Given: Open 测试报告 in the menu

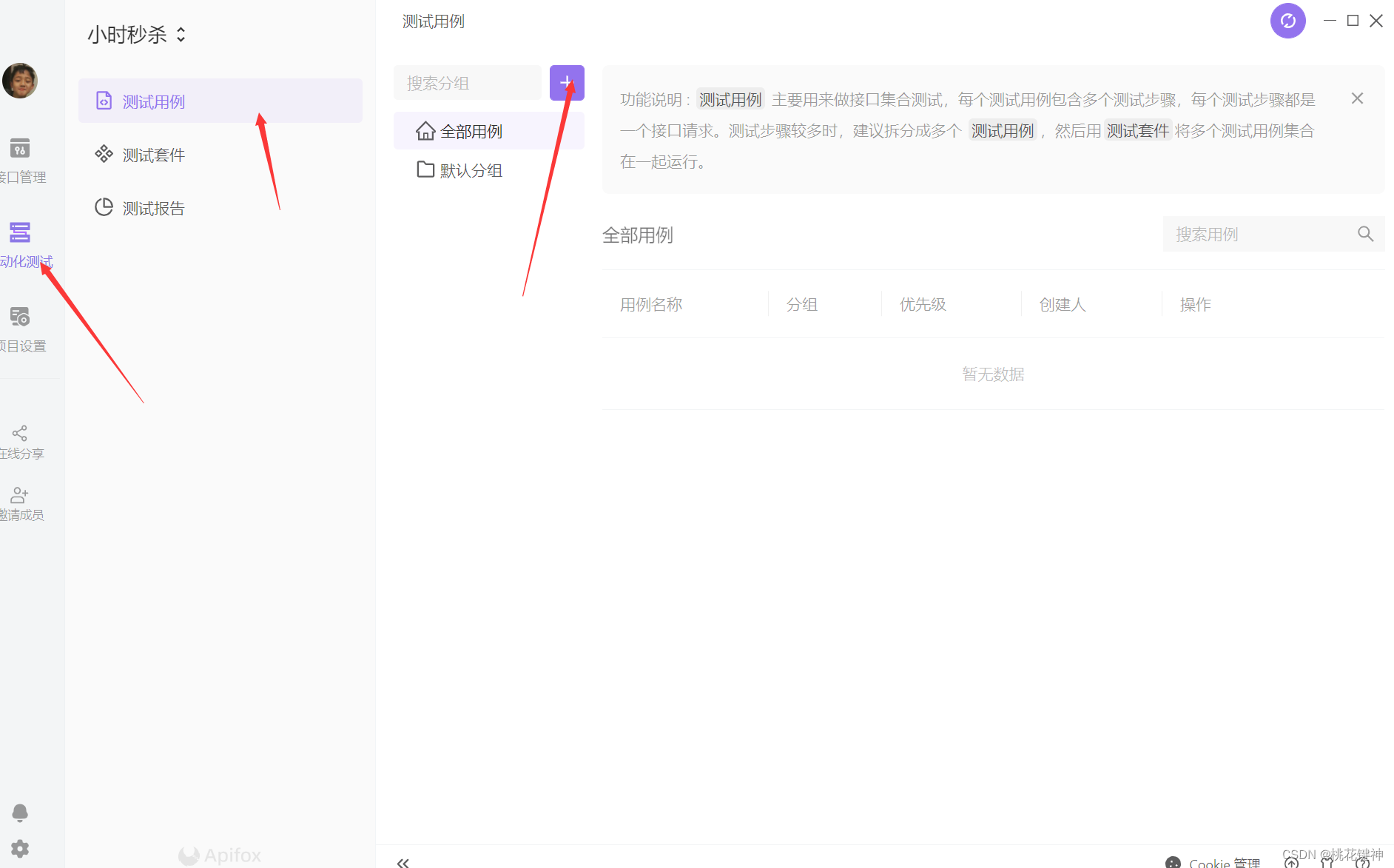Looking at the screenshot, I should click(154, 208).
